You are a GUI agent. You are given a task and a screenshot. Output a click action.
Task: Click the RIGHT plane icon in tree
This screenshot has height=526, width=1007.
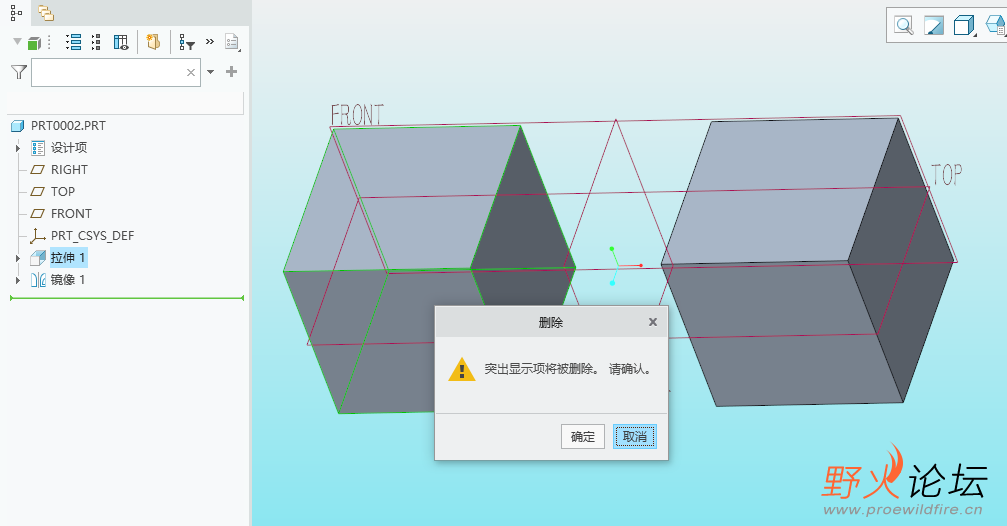38,170
